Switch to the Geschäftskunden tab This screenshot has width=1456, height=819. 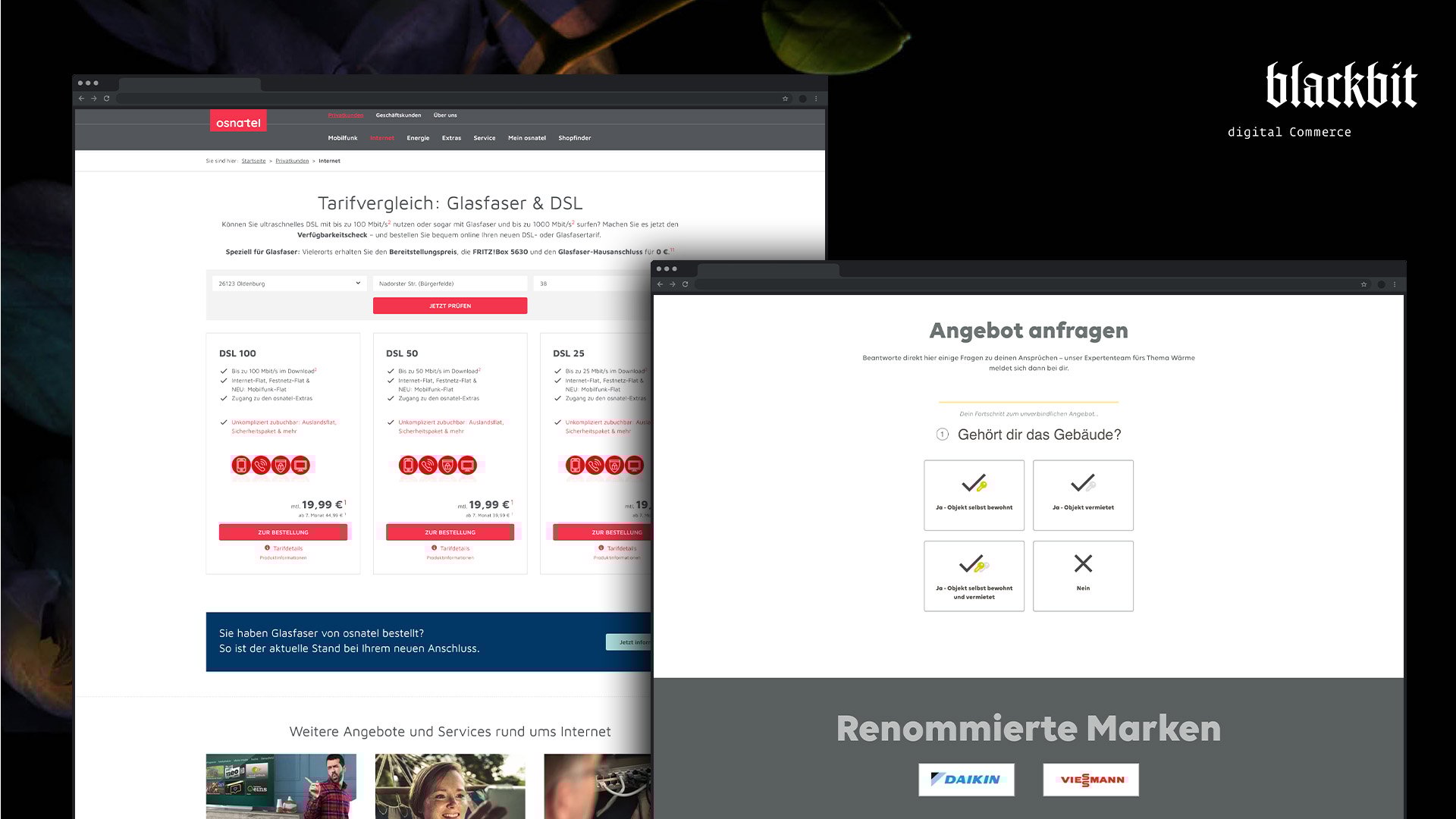(x=397, y=115)
